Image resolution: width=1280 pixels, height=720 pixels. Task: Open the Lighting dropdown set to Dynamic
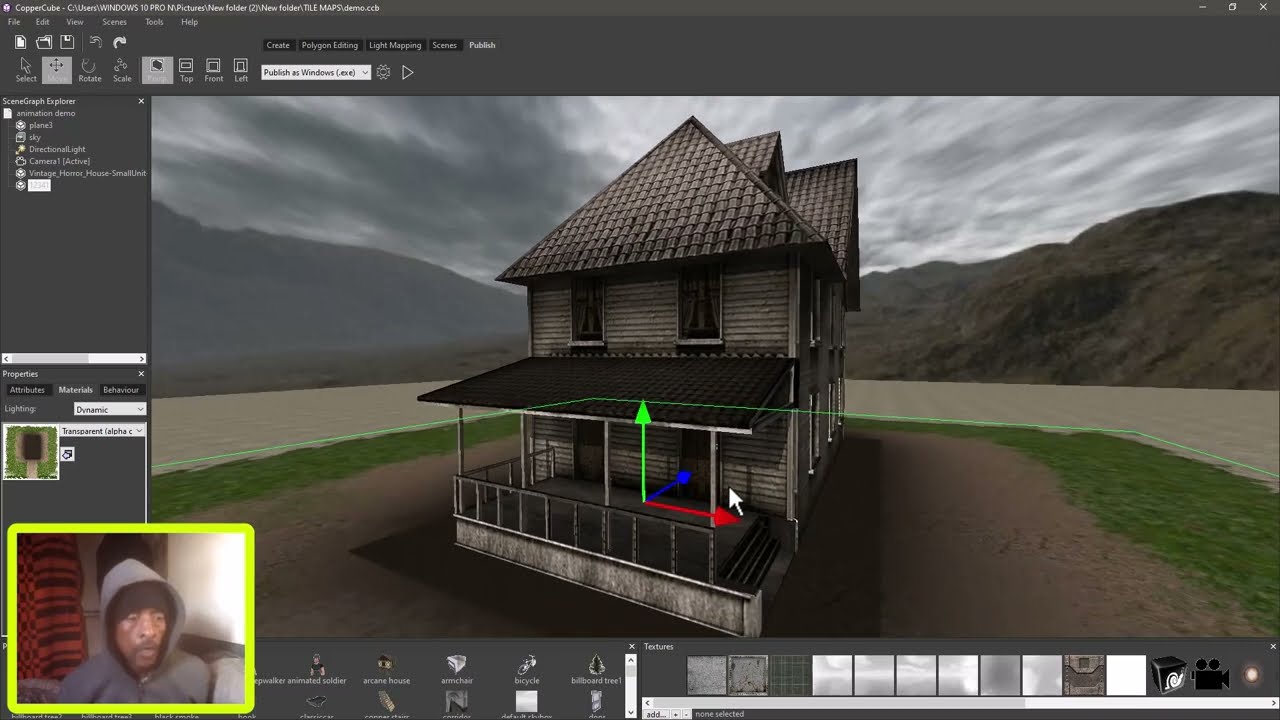110,409
